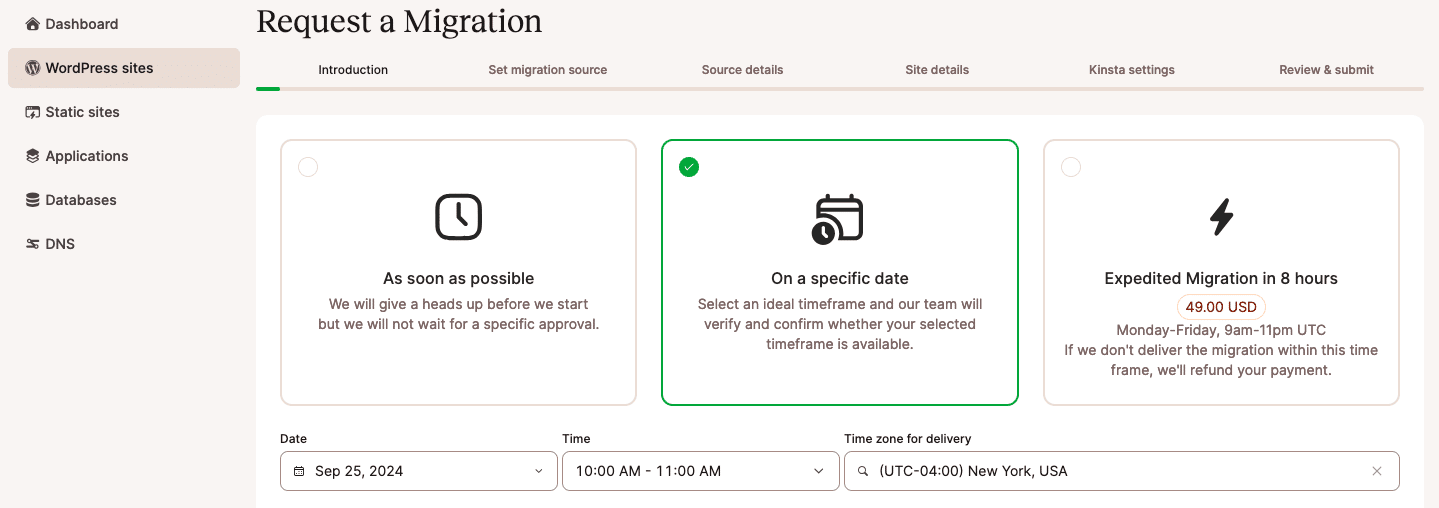Click the clock icon for ASAP migration
The image size is (1439, 508).
(x=458, y=216)
